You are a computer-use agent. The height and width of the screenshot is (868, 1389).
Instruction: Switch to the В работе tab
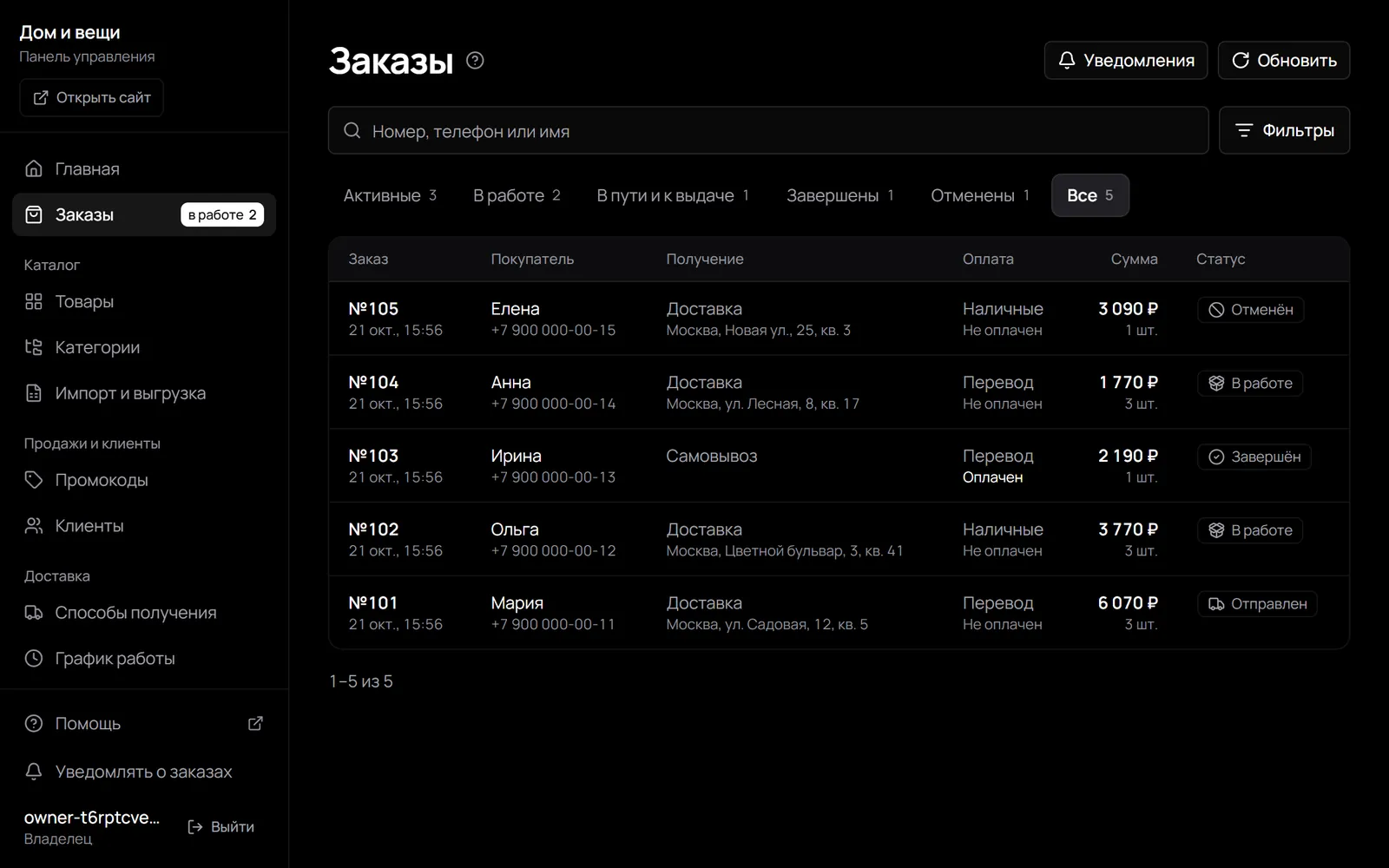[x=517, y=195]
